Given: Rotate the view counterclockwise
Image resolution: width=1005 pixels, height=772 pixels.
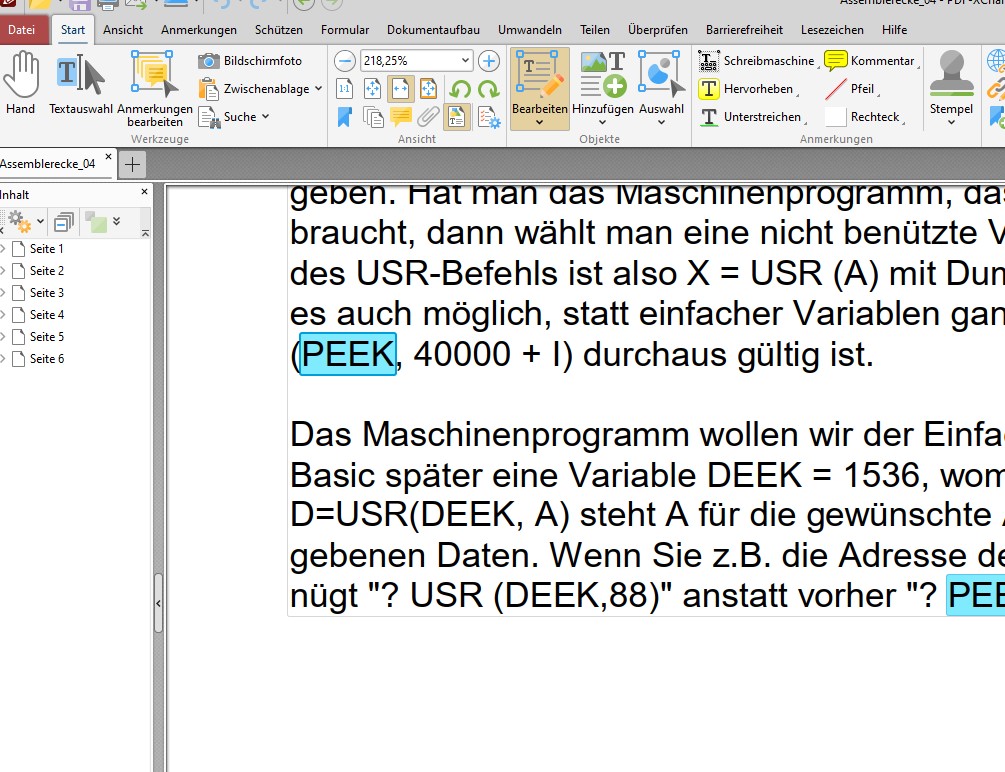Looking at the screenshot, I should (461, 89).
